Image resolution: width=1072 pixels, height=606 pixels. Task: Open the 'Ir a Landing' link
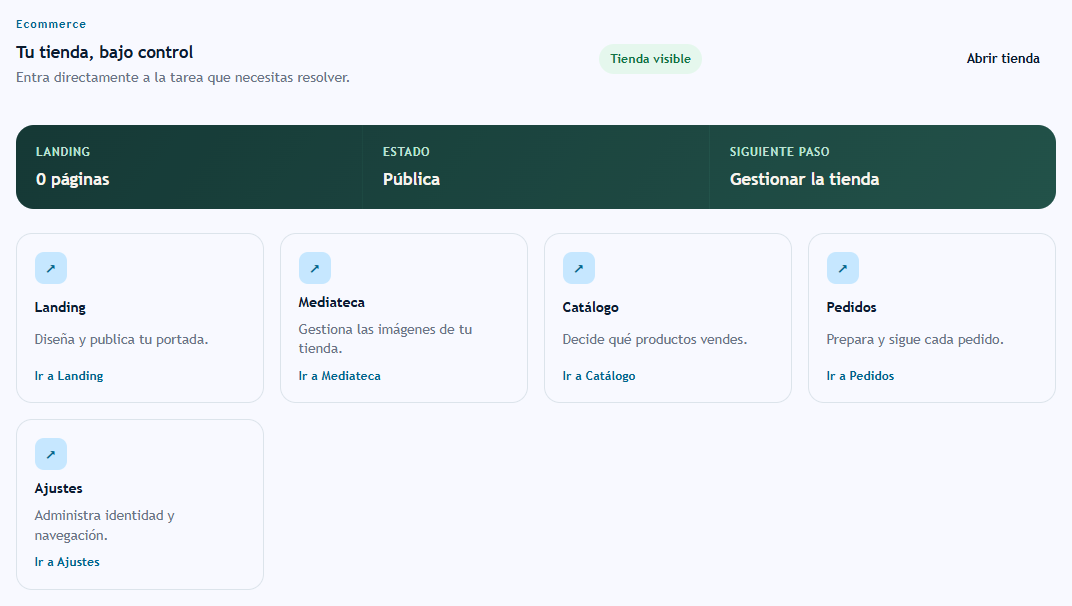[69, 376]
